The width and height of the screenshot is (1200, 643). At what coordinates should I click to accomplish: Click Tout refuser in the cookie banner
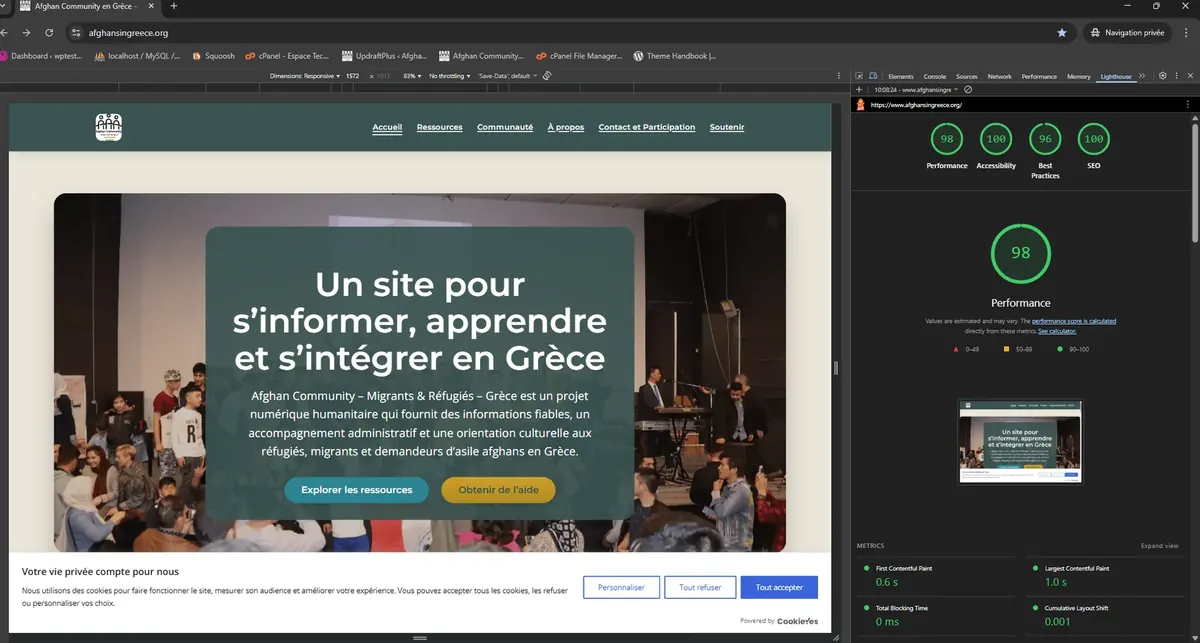(700, 587)
